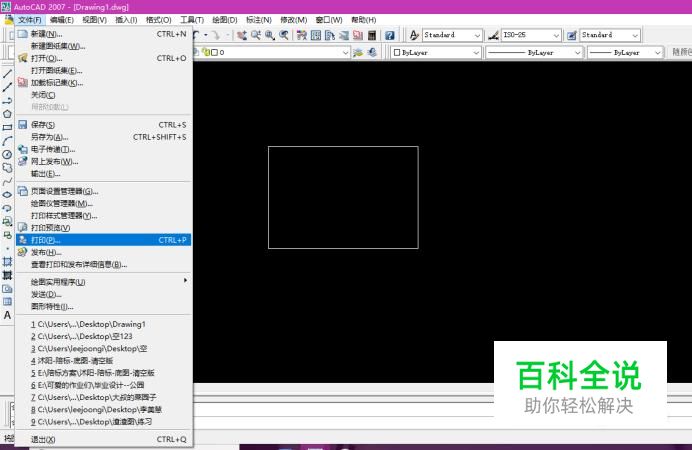Select the Arc tool
The image size is (692, 450).
pyautogui.click(x=7, y=141)
